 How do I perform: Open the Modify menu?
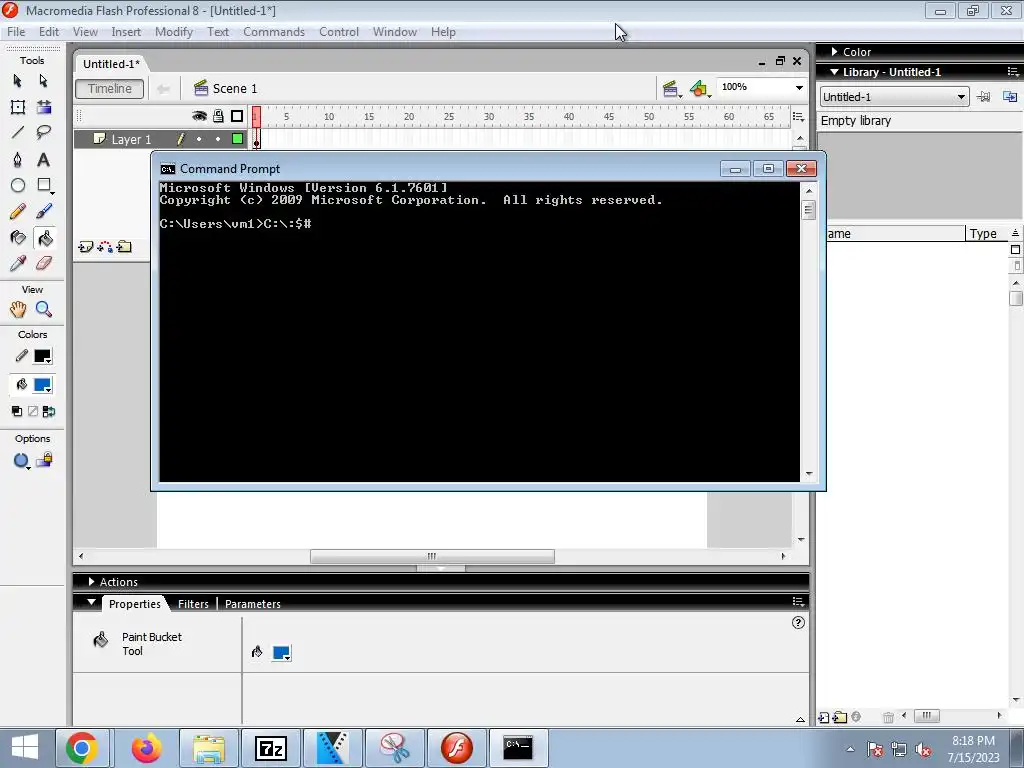174,32
